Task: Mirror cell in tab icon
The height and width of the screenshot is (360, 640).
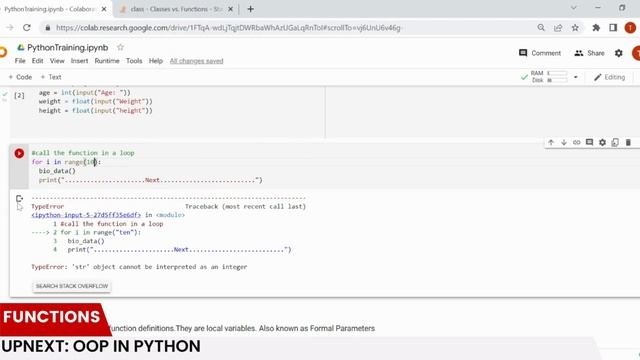Action: pos(615,142)
